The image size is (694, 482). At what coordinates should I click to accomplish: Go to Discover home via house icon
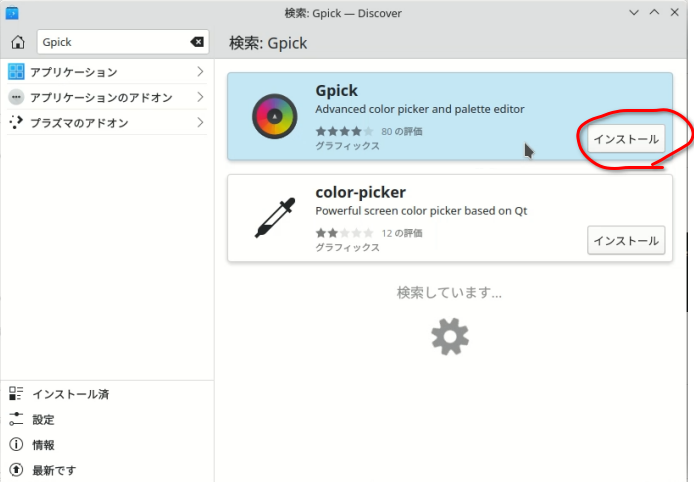click(18, 42)
